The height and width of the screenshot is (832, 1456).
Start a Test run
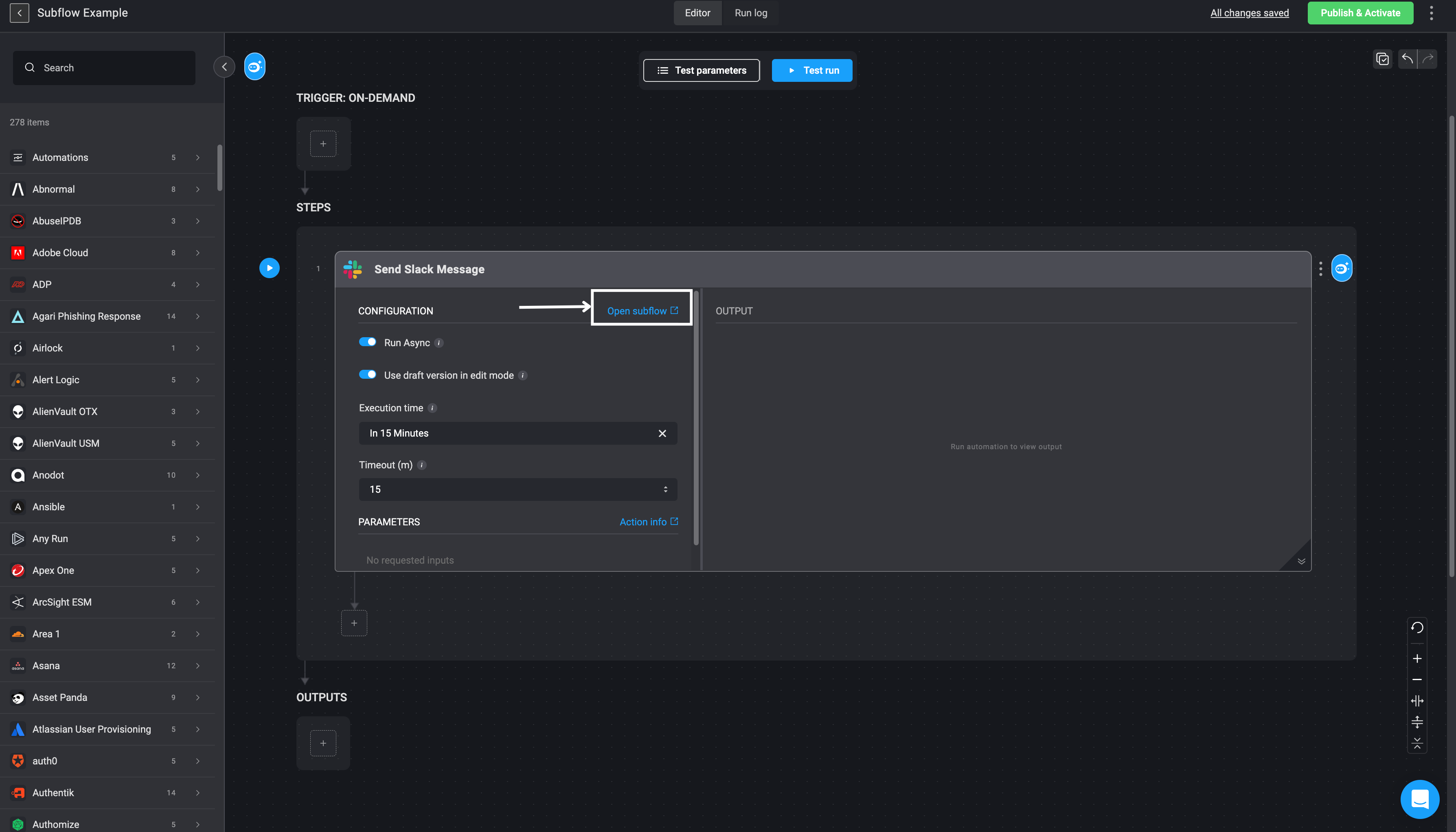[812, 70]
